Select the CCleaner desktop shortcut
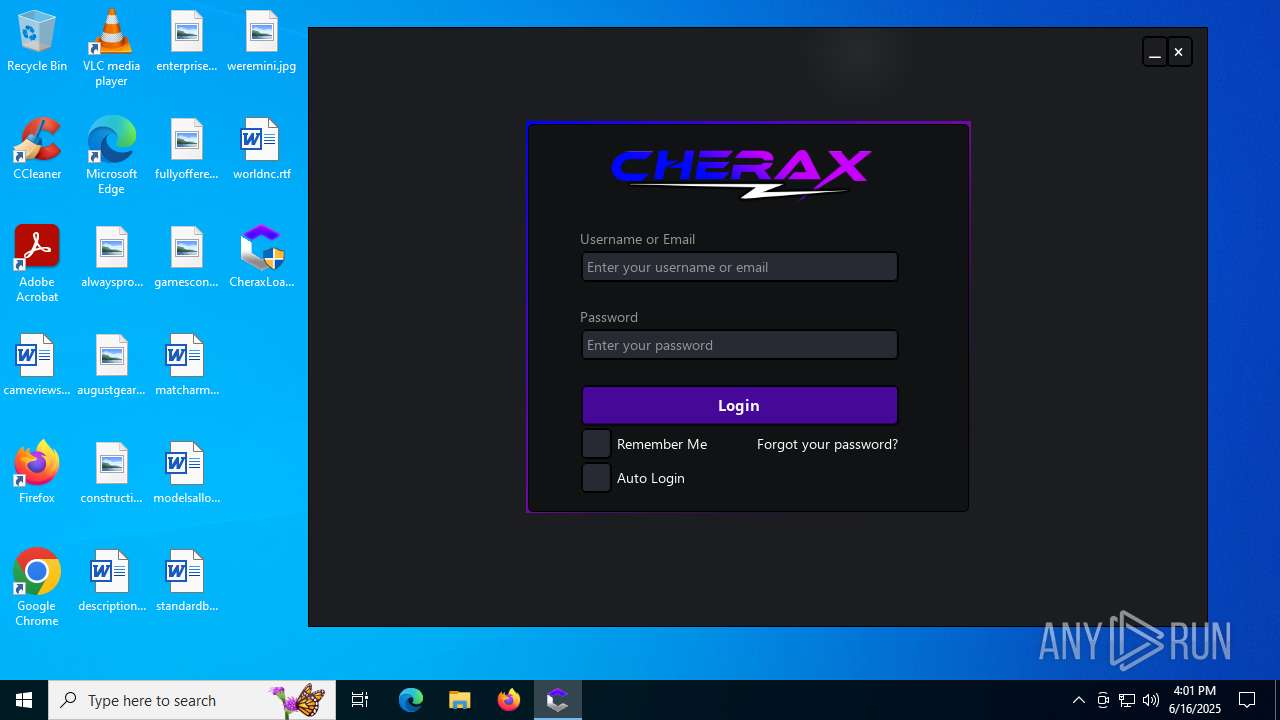The image size is (1280, 720). (37, 150)
